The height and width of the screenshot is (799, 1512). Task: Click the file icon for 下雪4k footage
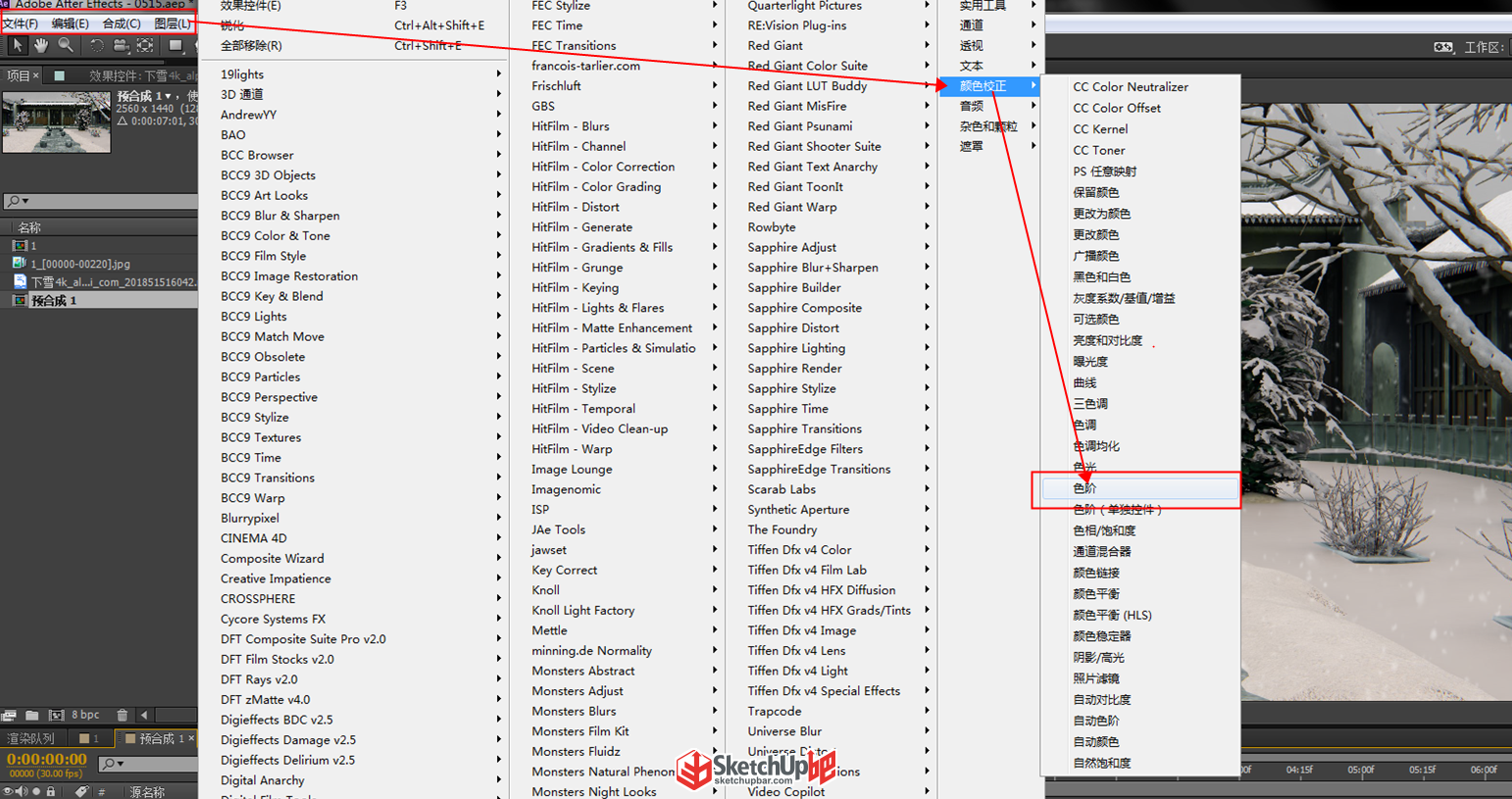pos(20,281)
